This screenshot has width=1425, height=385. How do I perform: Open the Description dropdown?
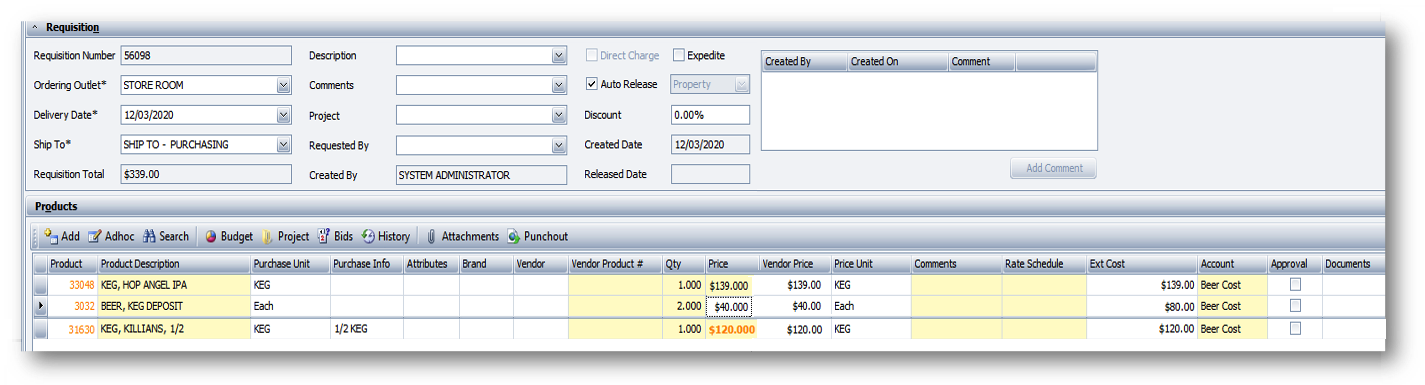point(560,56)
